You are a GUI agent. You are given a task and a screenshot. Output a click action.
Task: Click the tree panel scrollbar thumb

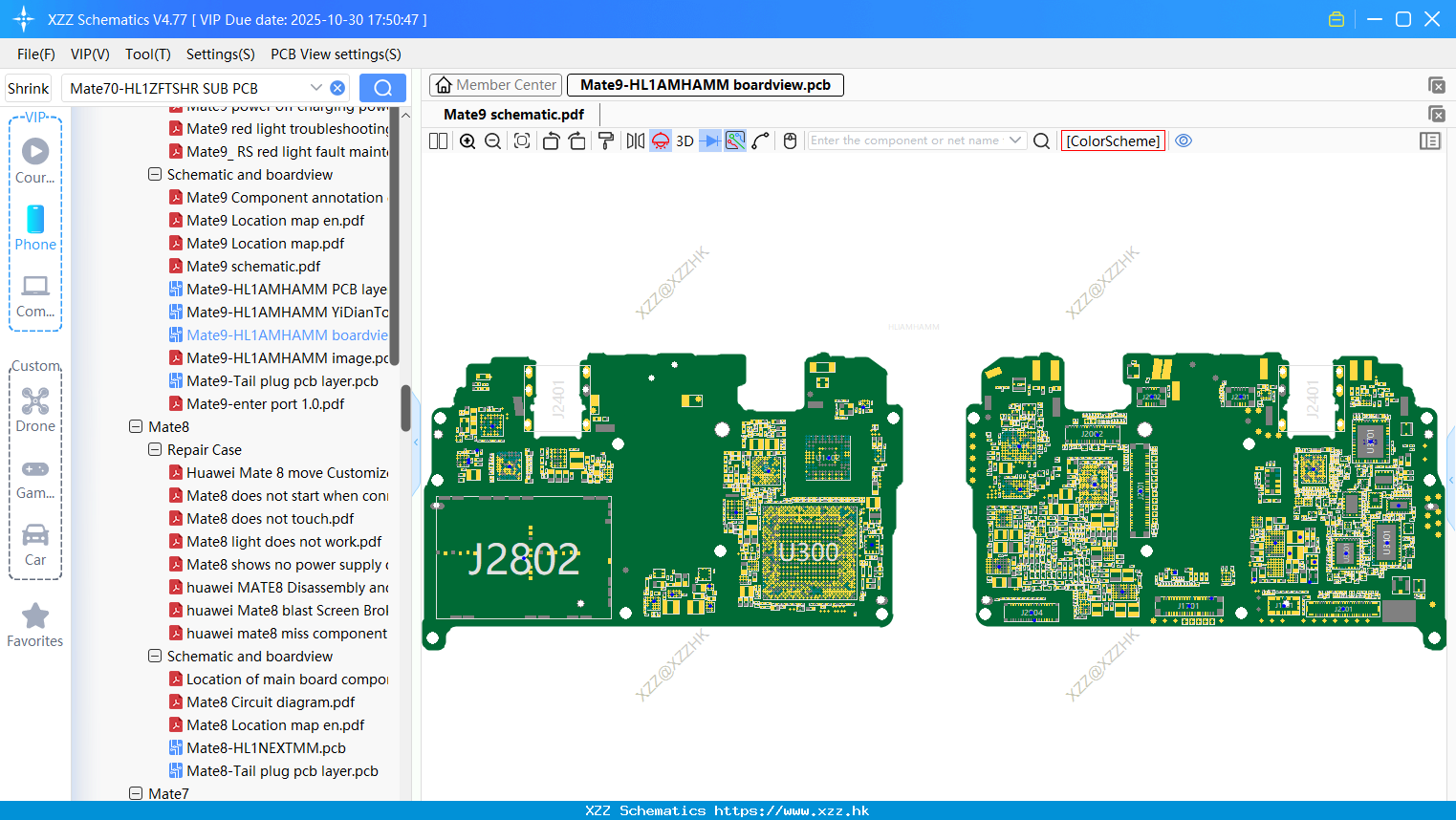pyautogui.click(x=405, y=407)
